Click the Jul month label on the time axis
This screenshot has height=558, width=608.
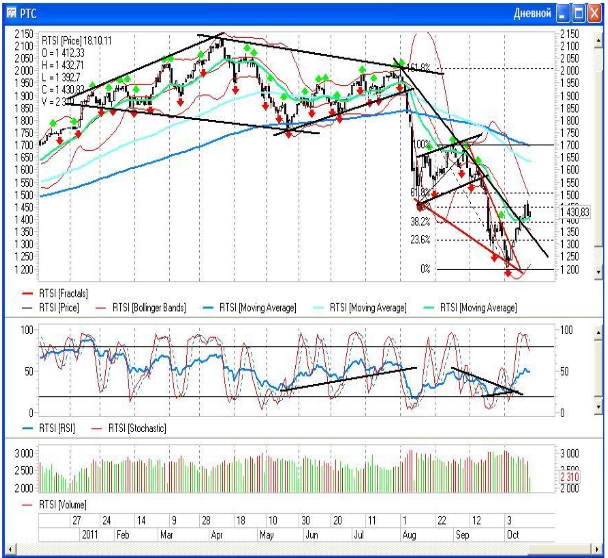(358, 535)
